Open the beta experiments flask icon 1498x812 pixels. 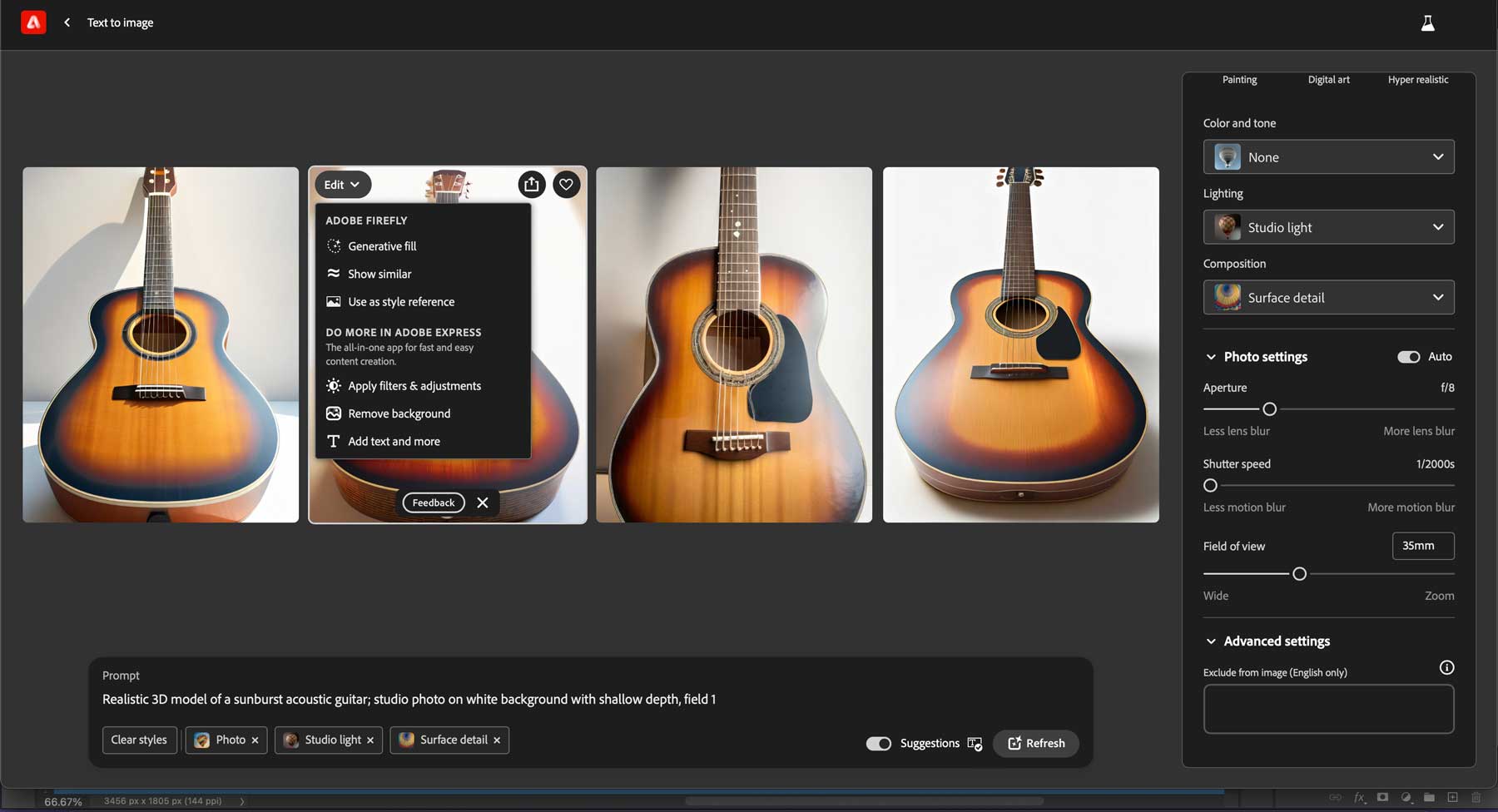pos(1428,22)
